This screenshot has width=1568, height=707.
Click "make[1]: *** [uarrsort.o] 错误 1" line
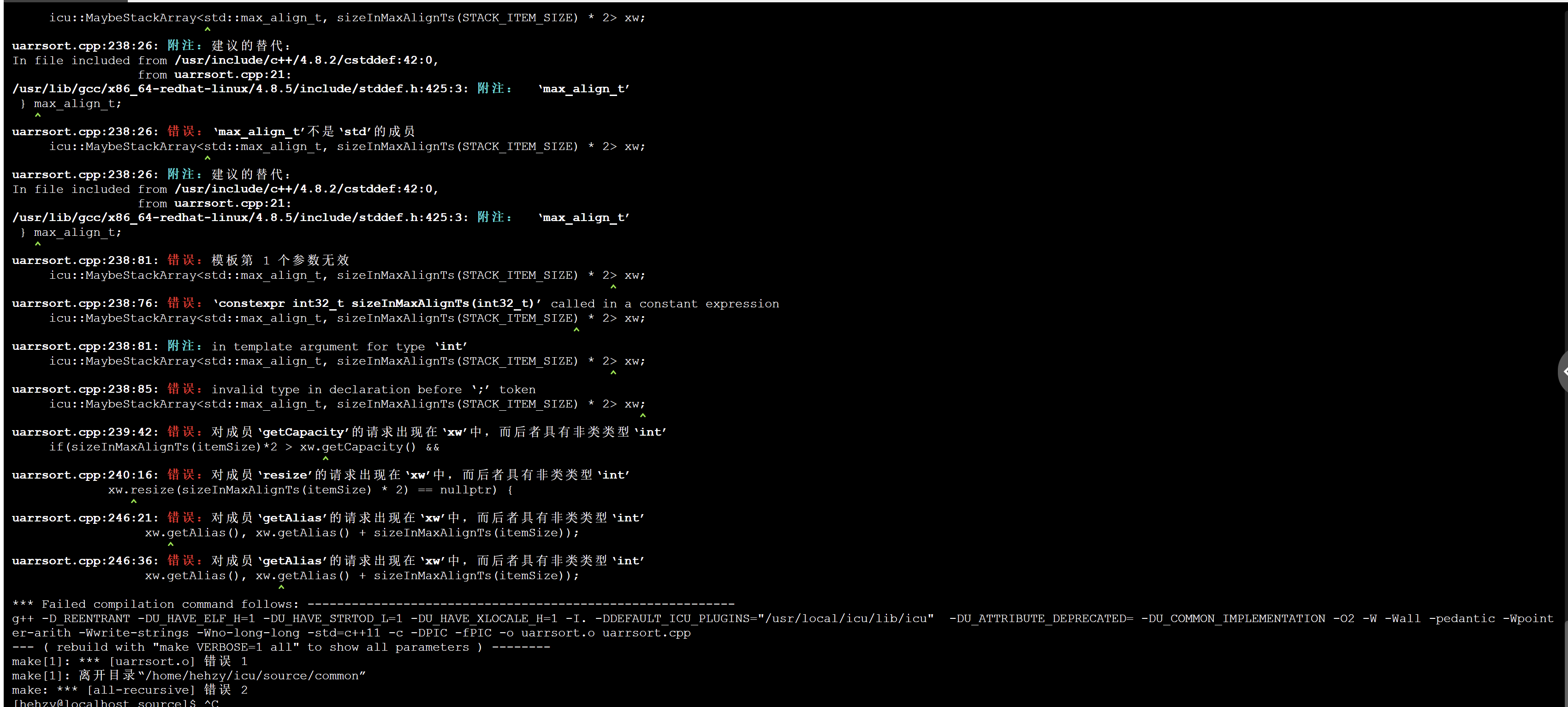pyautogui.click(x=130, y=661)
